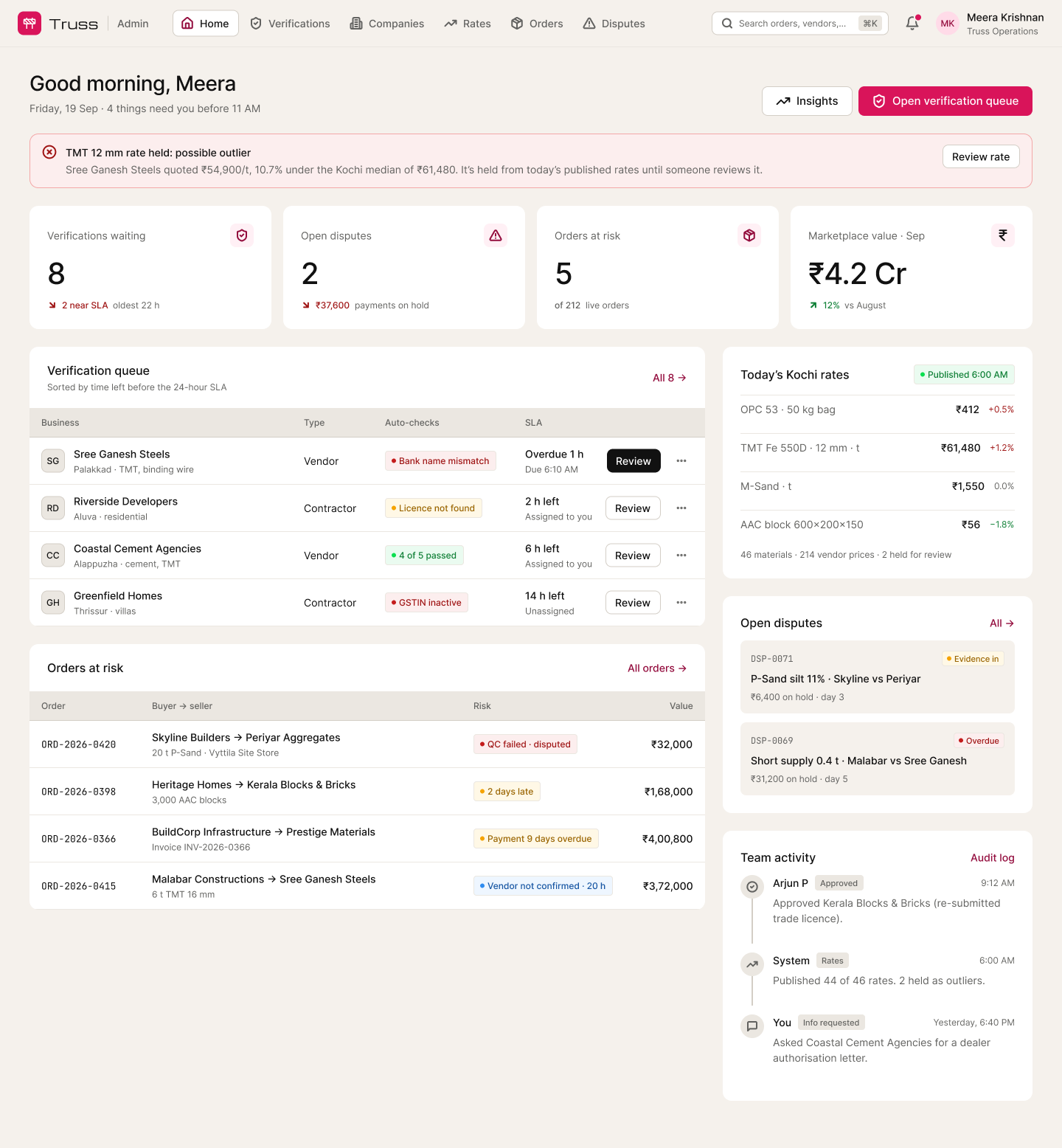This screenshot has width=1062, height=1148.
Task: Click the Marketplace value rupee icon
Action: click(x=1003, y=235)
